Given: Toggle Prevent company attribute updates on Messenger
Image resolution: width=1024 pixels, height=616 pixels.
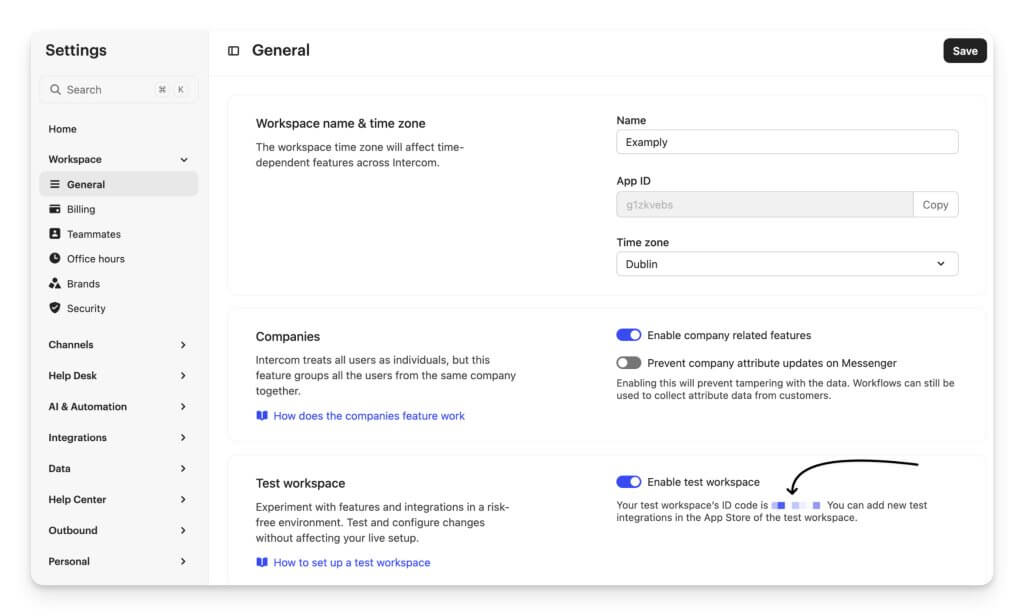Looking at the screenshot, I should (630, 363).
